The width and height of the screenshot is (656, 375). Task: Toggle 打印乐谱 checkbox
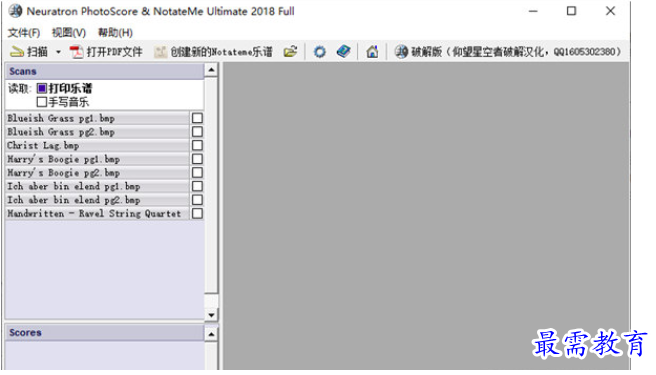pyautogui.click(x=41, y=88)
